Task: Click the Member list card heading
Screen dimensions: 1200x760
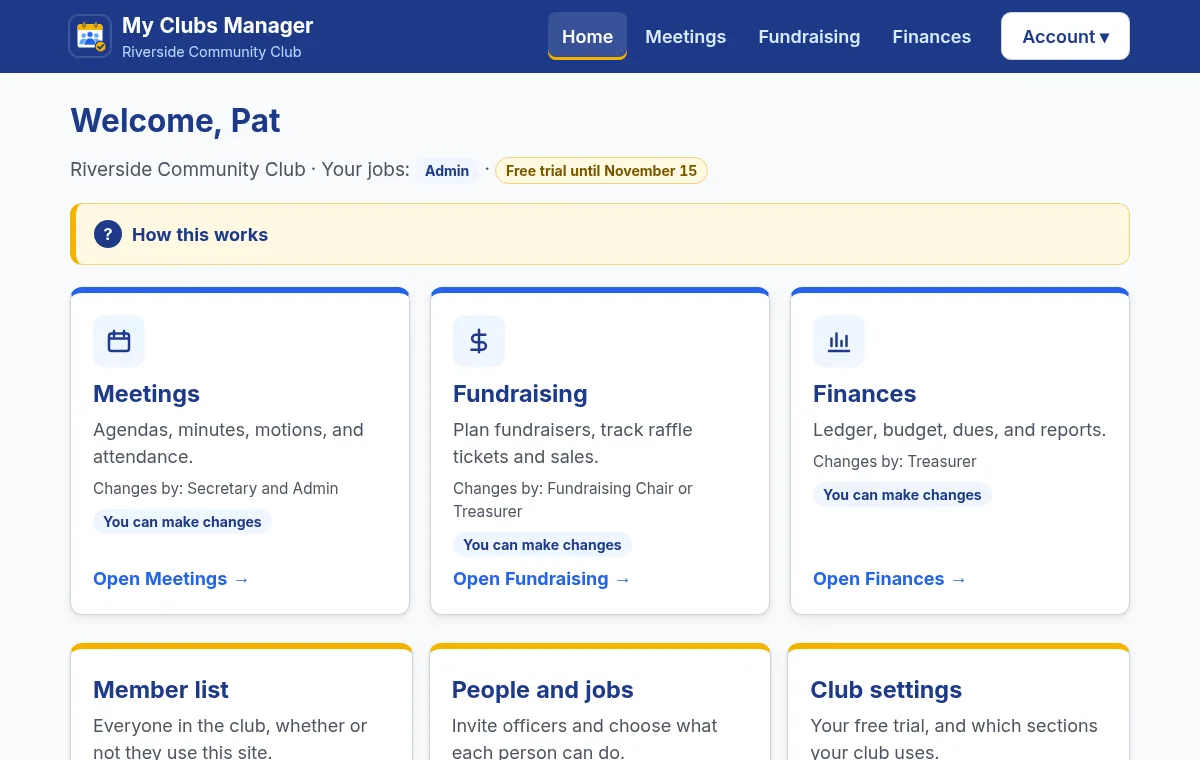Action: [x=161, y=690]
